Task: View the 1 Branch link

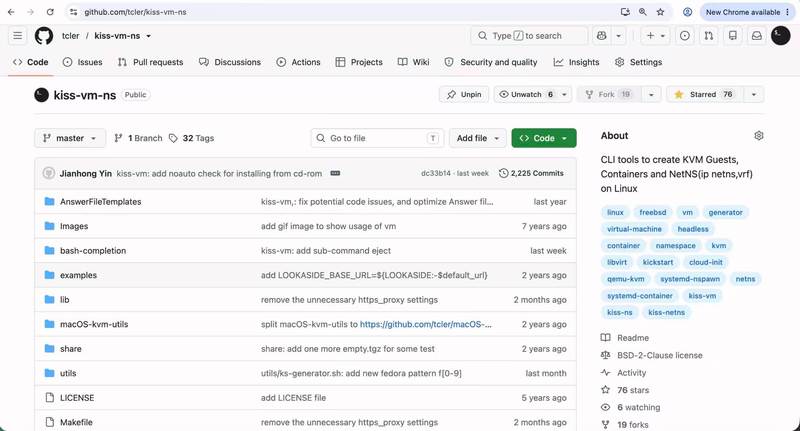Action: tap(138, 138)
